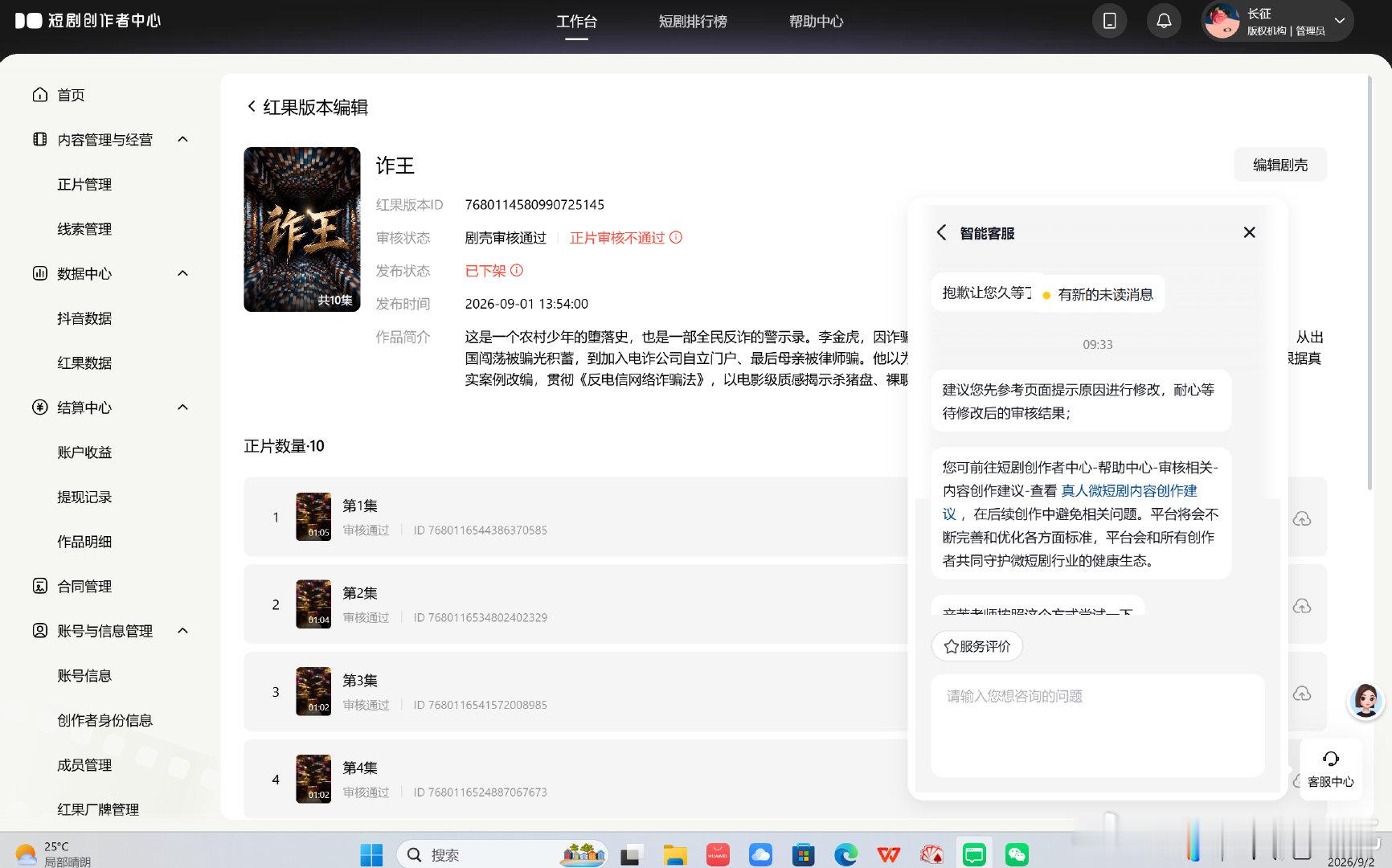The height and width of the screenshot is (868, 1392).
Task: Click the upload cloud icon for 第3集
Action: tap(1302, 693)
